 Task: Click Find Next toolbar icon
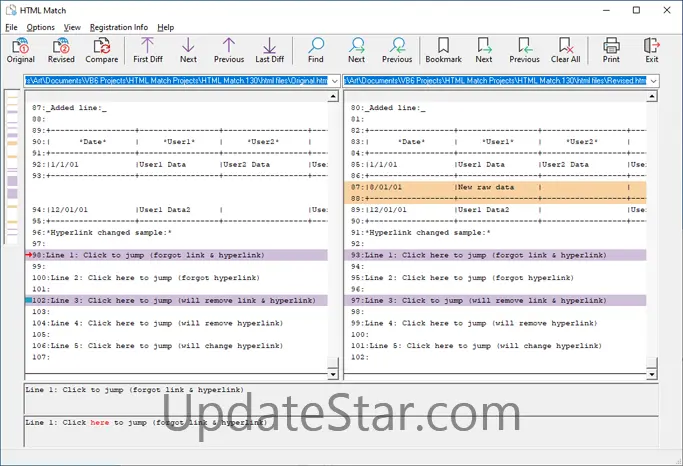click(x=356, y=51)
